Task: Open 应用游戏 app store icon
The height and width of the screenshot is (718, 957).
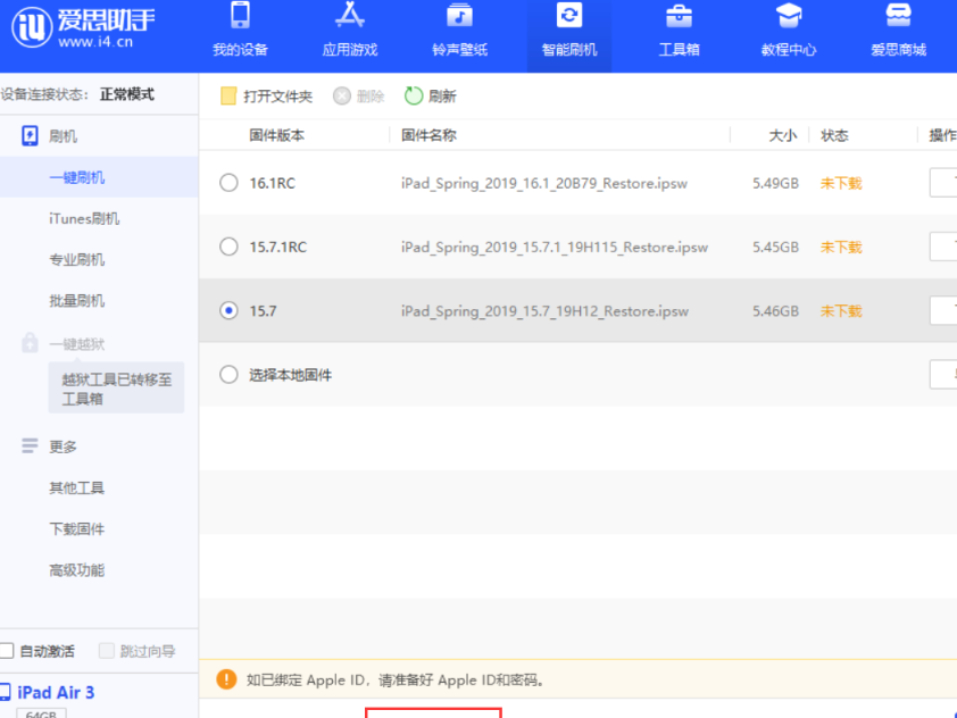Action: (350, 15)
